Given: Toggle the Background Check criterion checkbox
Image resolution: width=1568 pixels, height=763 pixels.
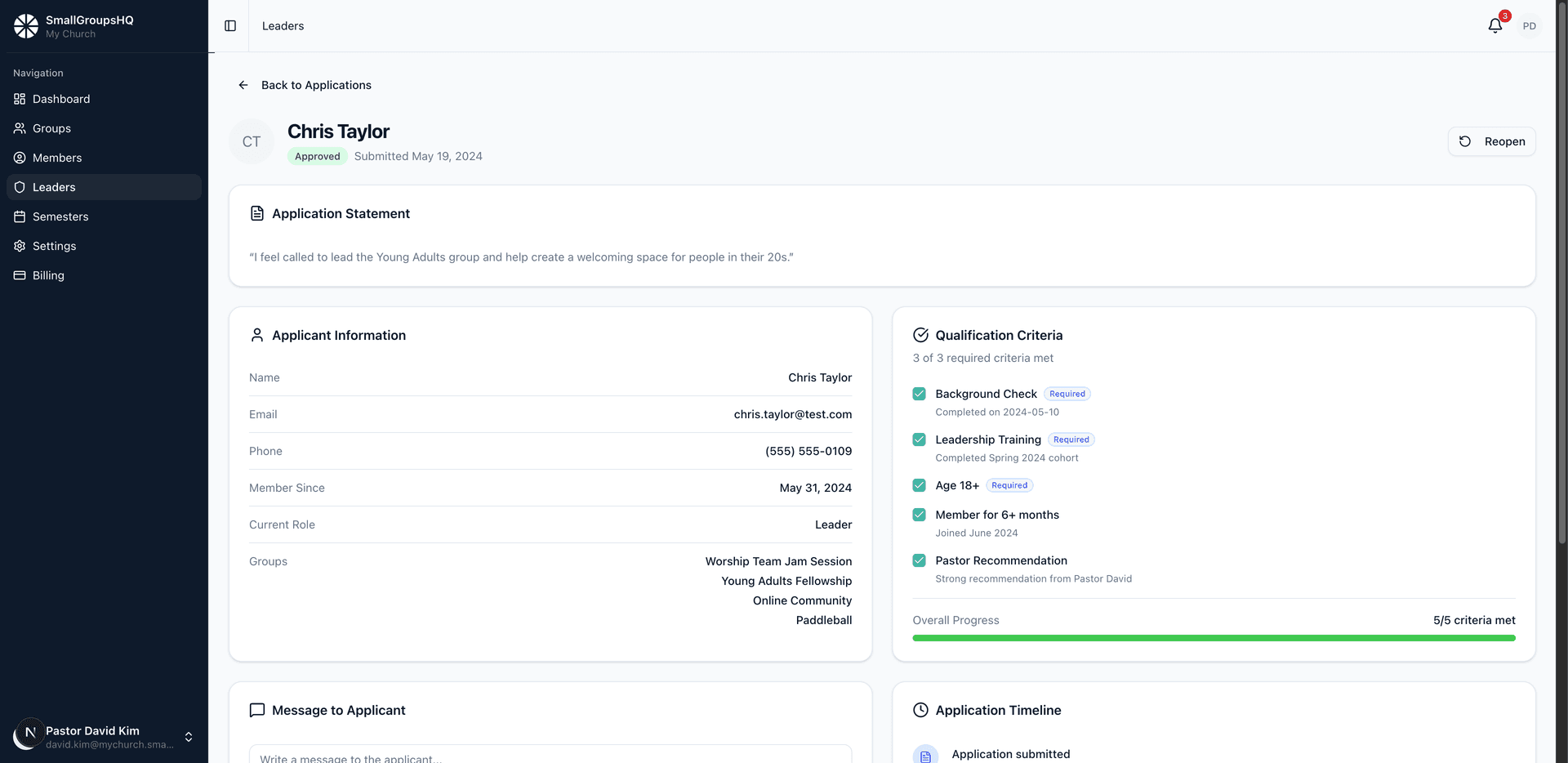Looking at the screenshot, I should point(920,394).
